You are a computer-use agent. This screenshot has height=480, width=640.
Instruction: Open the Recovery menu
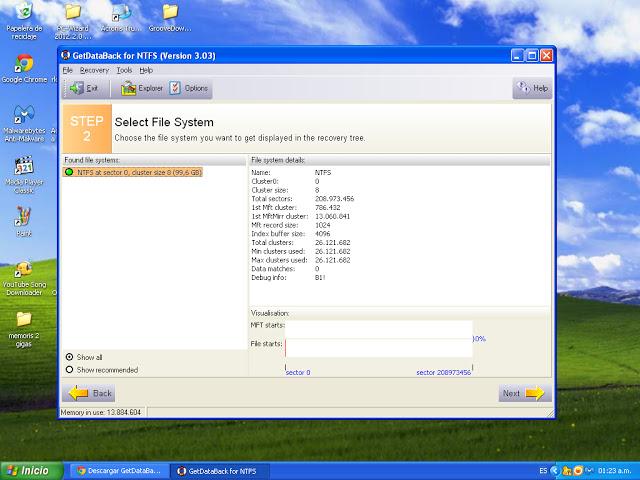94,71
